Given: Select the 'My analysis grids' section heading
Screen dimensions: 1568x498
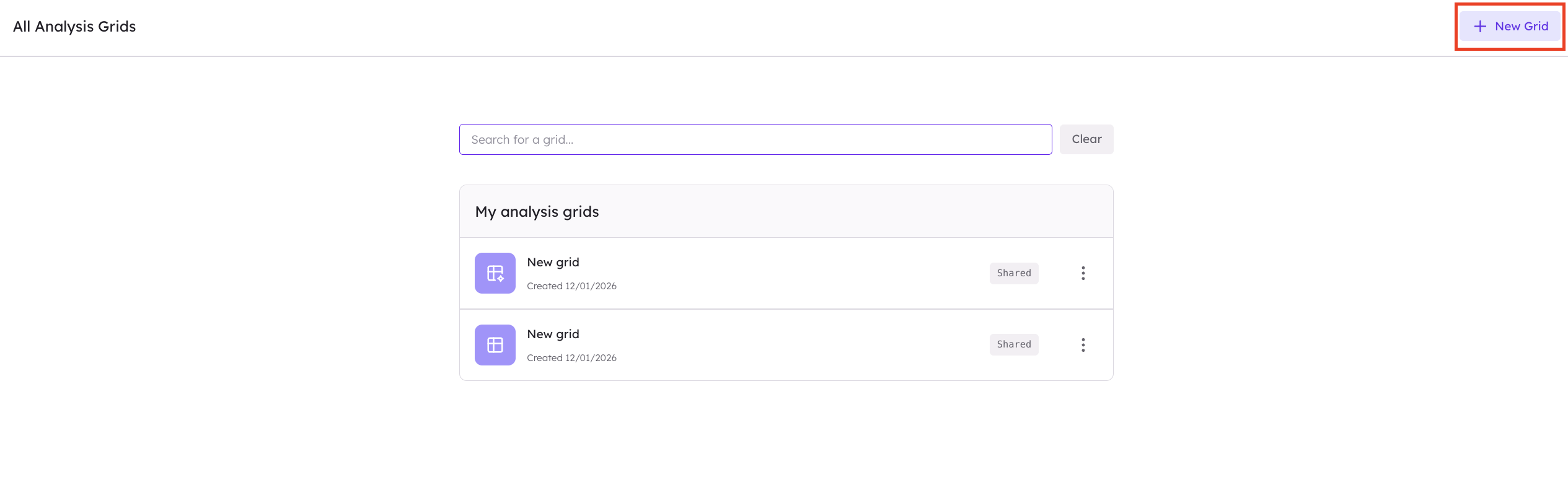Looking at the screenshot, I should pyautogui.click(x=537, y=212).
